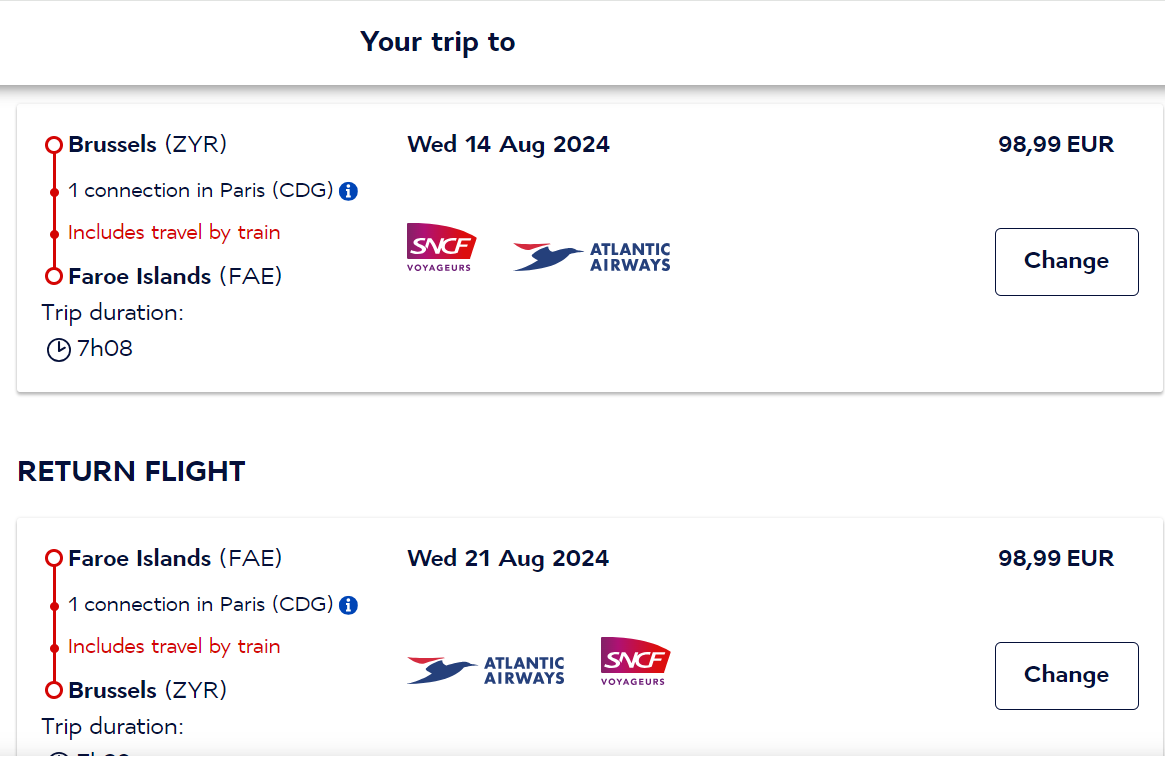
Task: Select return 'Includes travel by train' text
Action: 174,646
